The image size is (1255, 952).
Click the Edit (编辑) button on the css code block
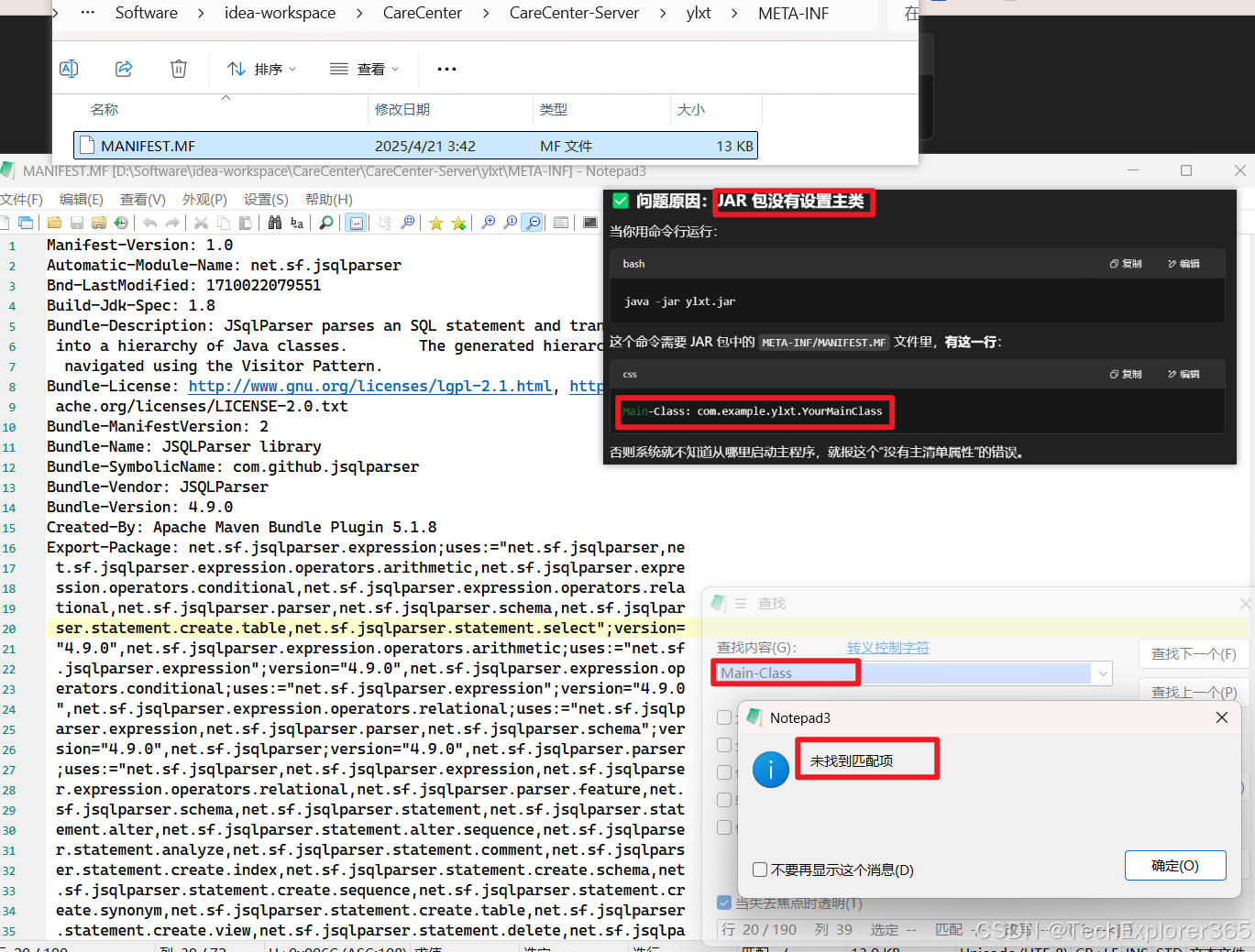click(x=1183, y=374)
